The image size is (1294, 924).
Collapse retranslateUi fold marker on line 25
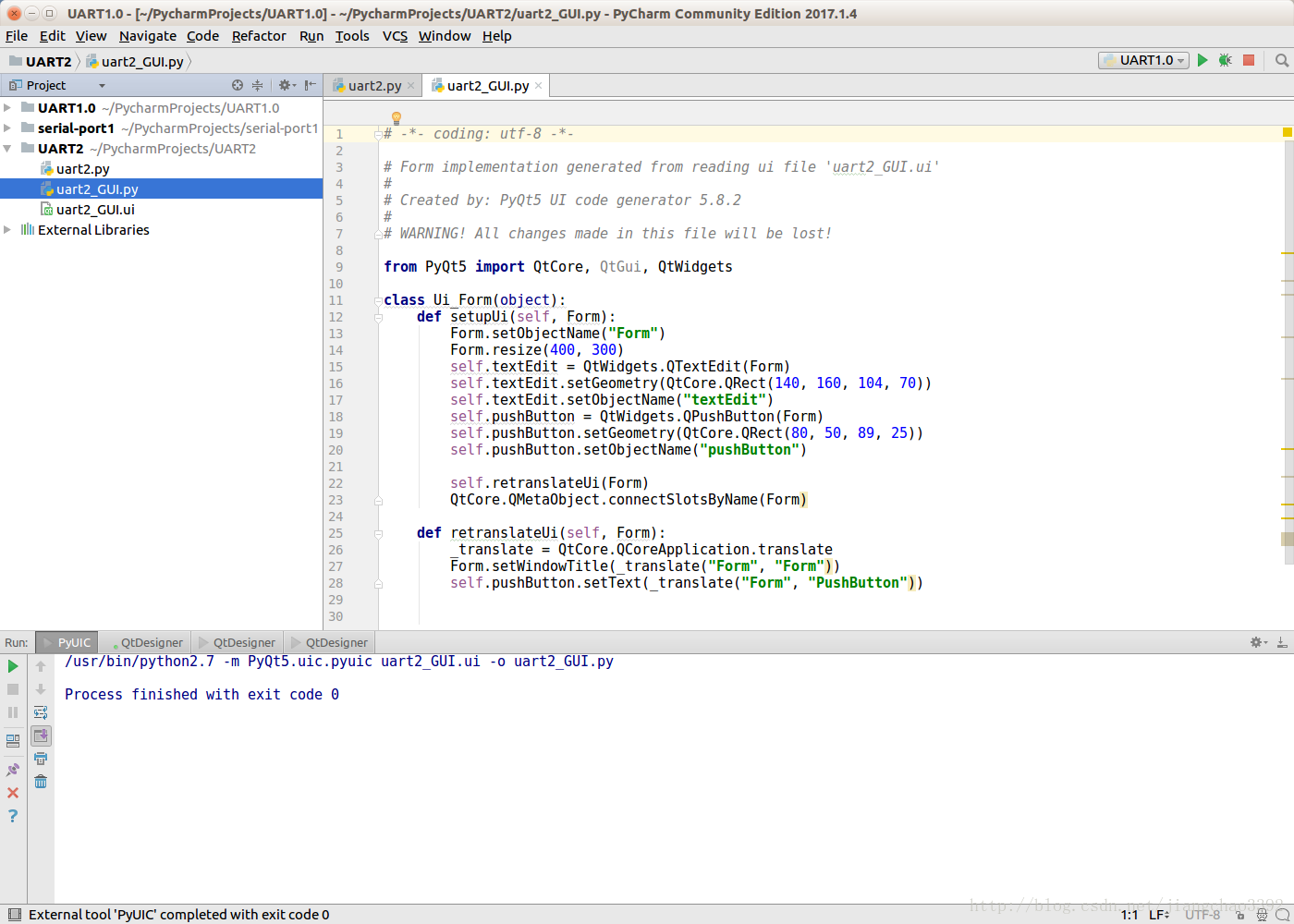pyautogui.click(x=378, y=533)
